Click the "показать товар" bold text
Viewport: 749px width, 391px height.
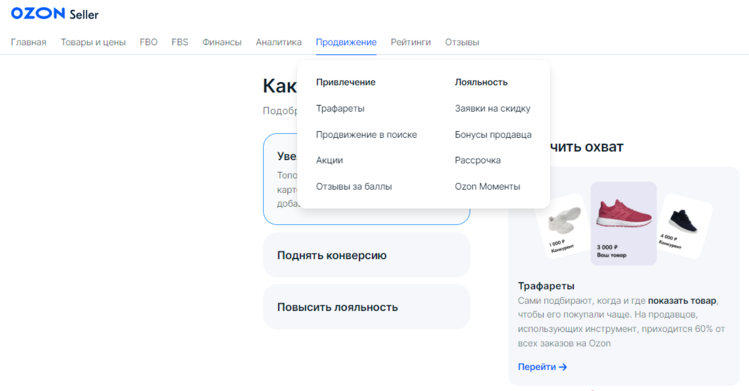[682, 301]
